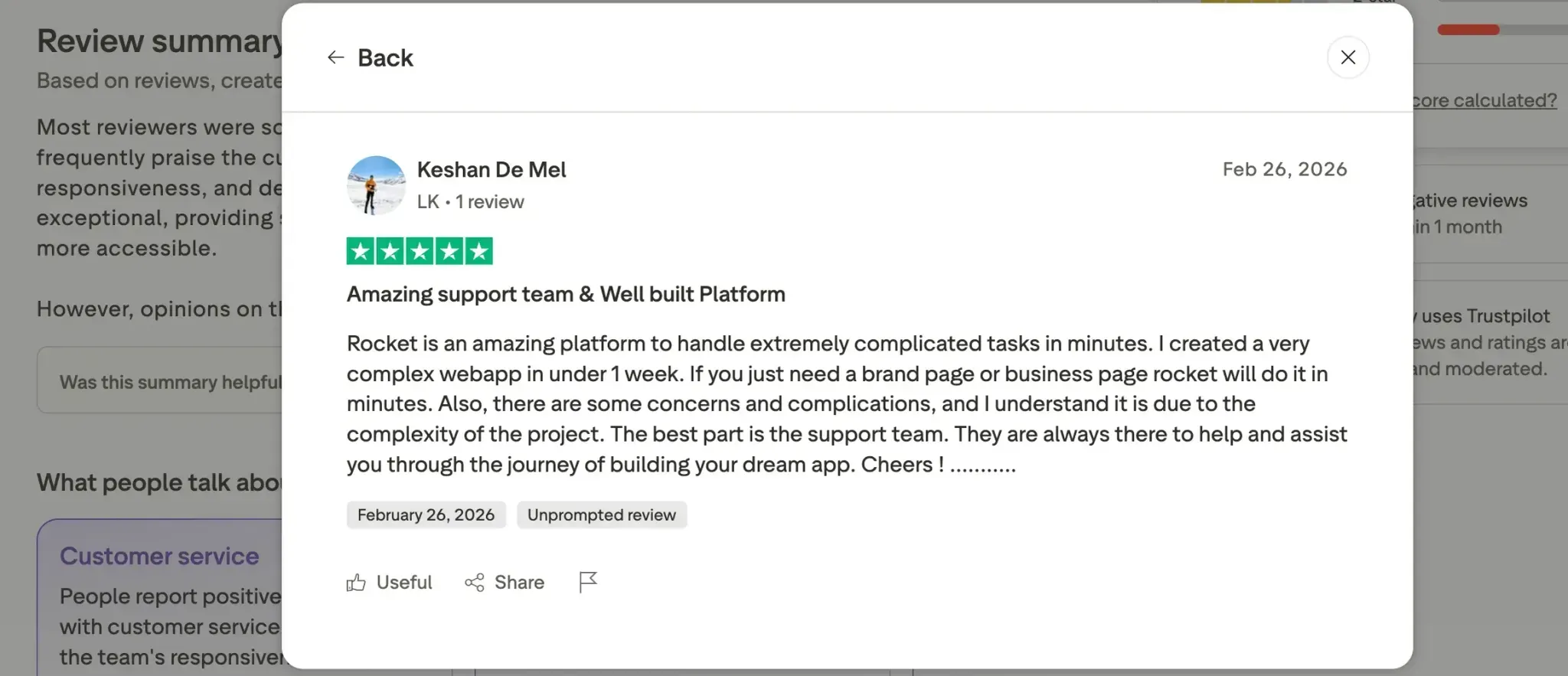Click the February 26, 2026 tag
The width and height of the screenshot is (1568, 676).
coord(426,515)
